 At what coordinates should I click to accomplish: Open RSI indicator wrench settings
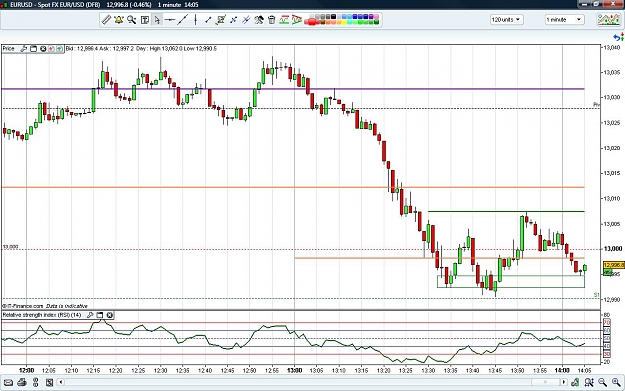[x=90, y=315]
